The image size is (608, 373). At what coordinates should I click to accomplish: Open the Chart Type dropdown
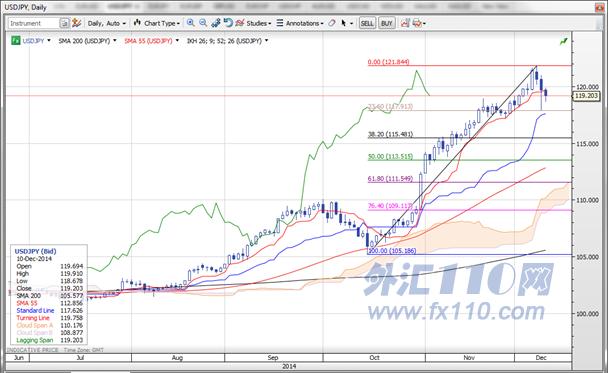pos(157,23)
